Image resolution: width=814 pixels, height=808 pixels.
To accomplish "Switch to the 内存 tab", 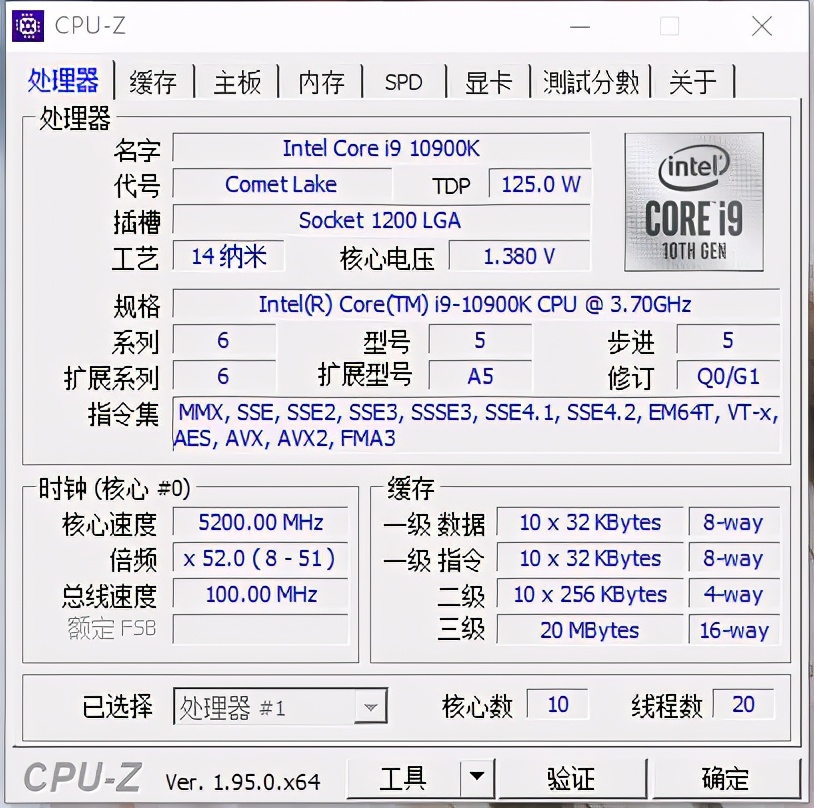I will click(x=320, y=83).
